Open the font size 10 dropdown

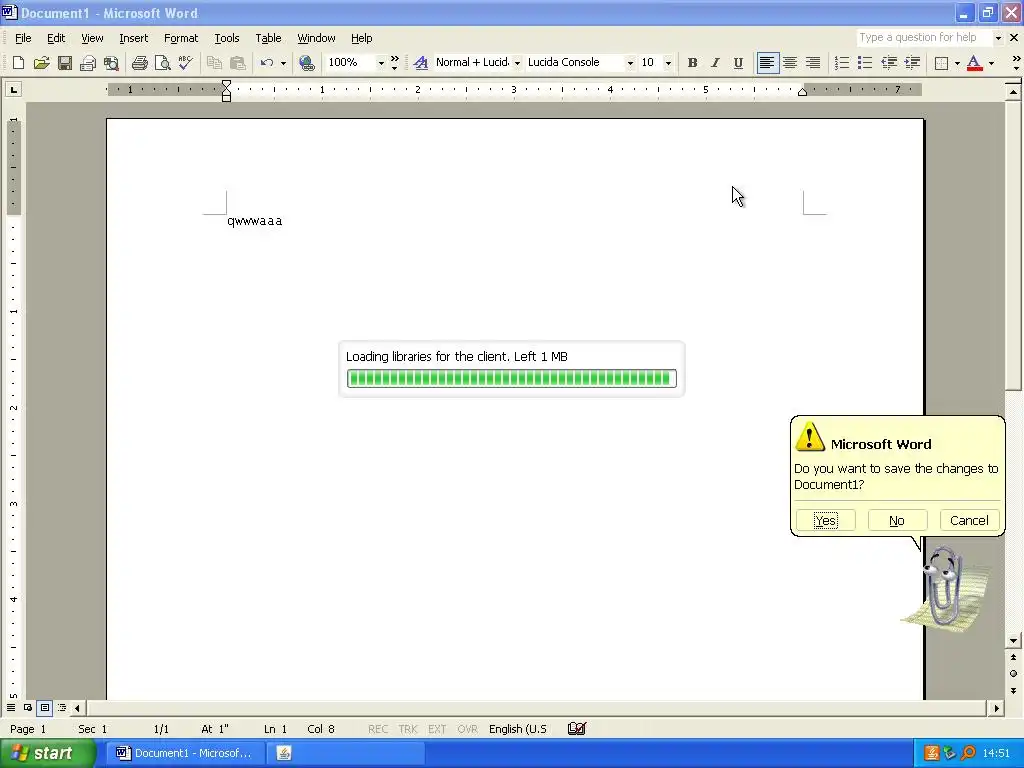pyautogui.click(x=667, y=63)
